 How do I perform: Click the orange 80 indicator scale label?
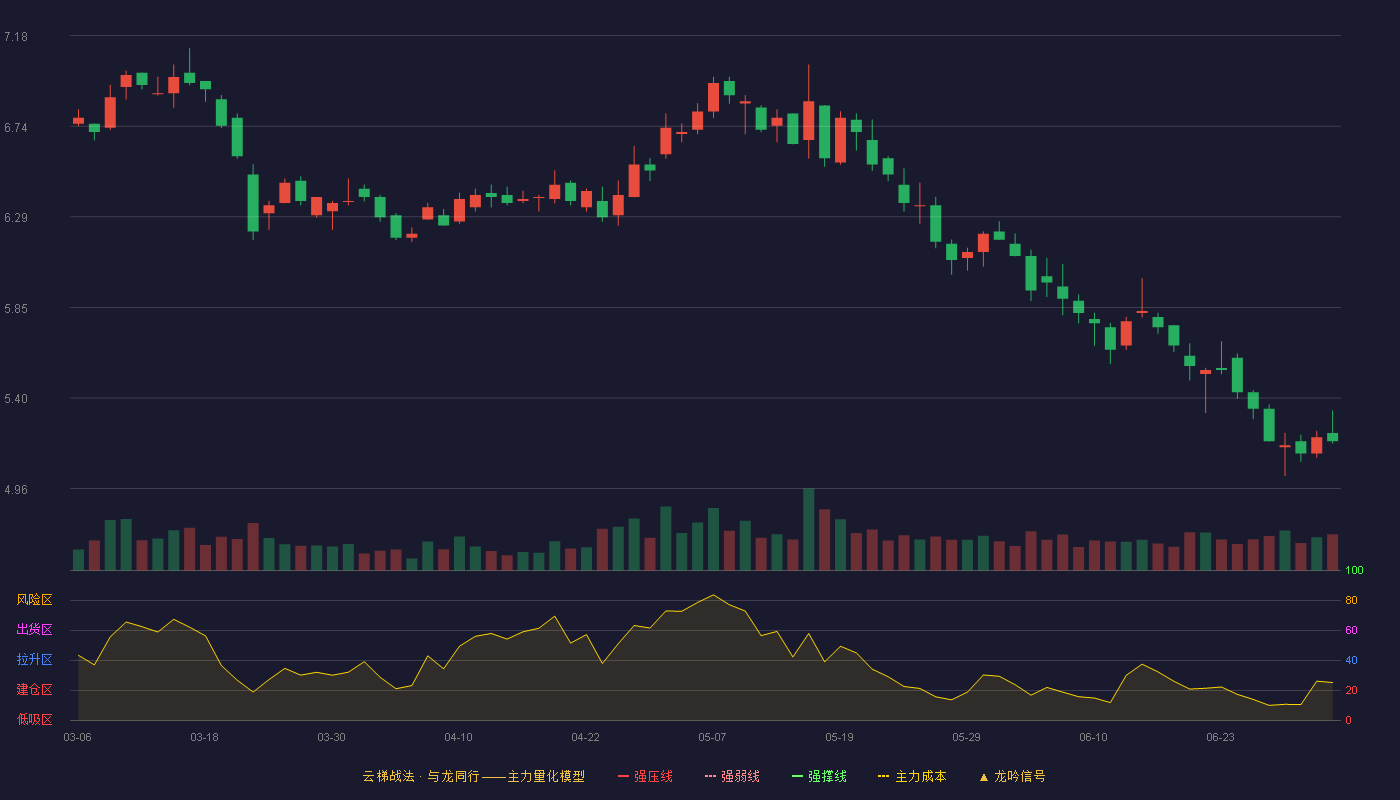pyautogui.click(x=1351, y=600)
